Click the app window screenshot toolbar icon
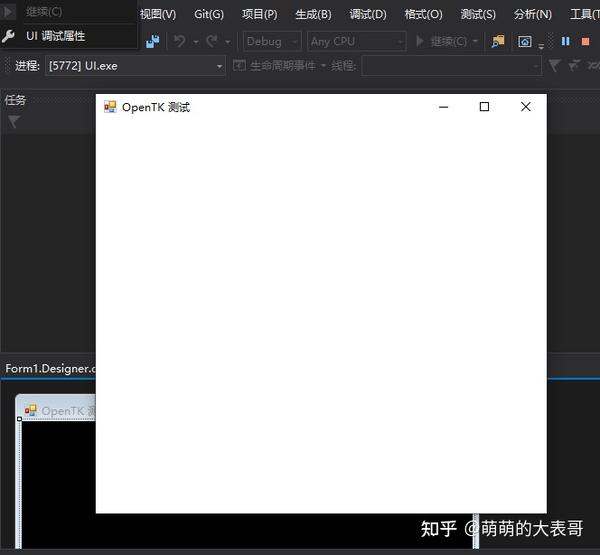The width and height of the screenshot is (600, 555). coord(525,41)
